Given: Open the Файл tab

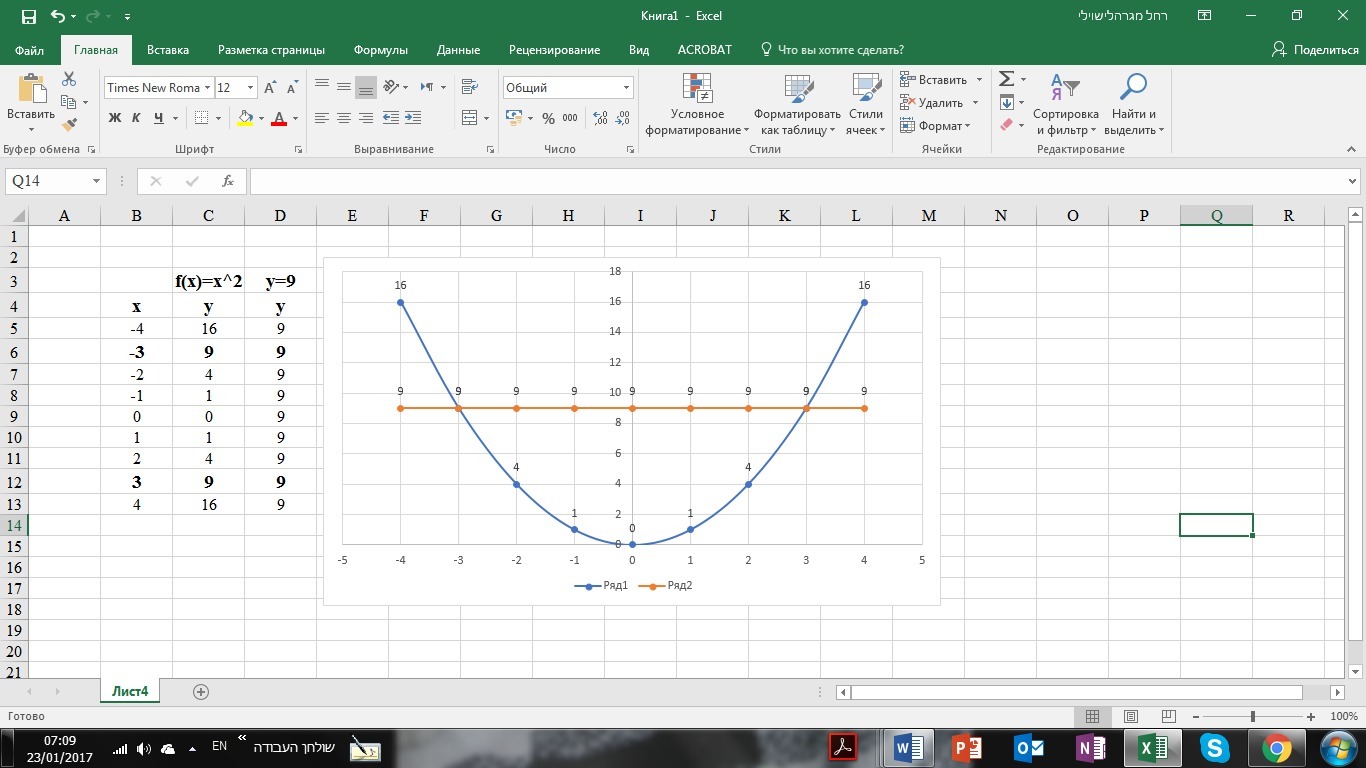Looking at the screenshot, I should click(x=30, y=50).
